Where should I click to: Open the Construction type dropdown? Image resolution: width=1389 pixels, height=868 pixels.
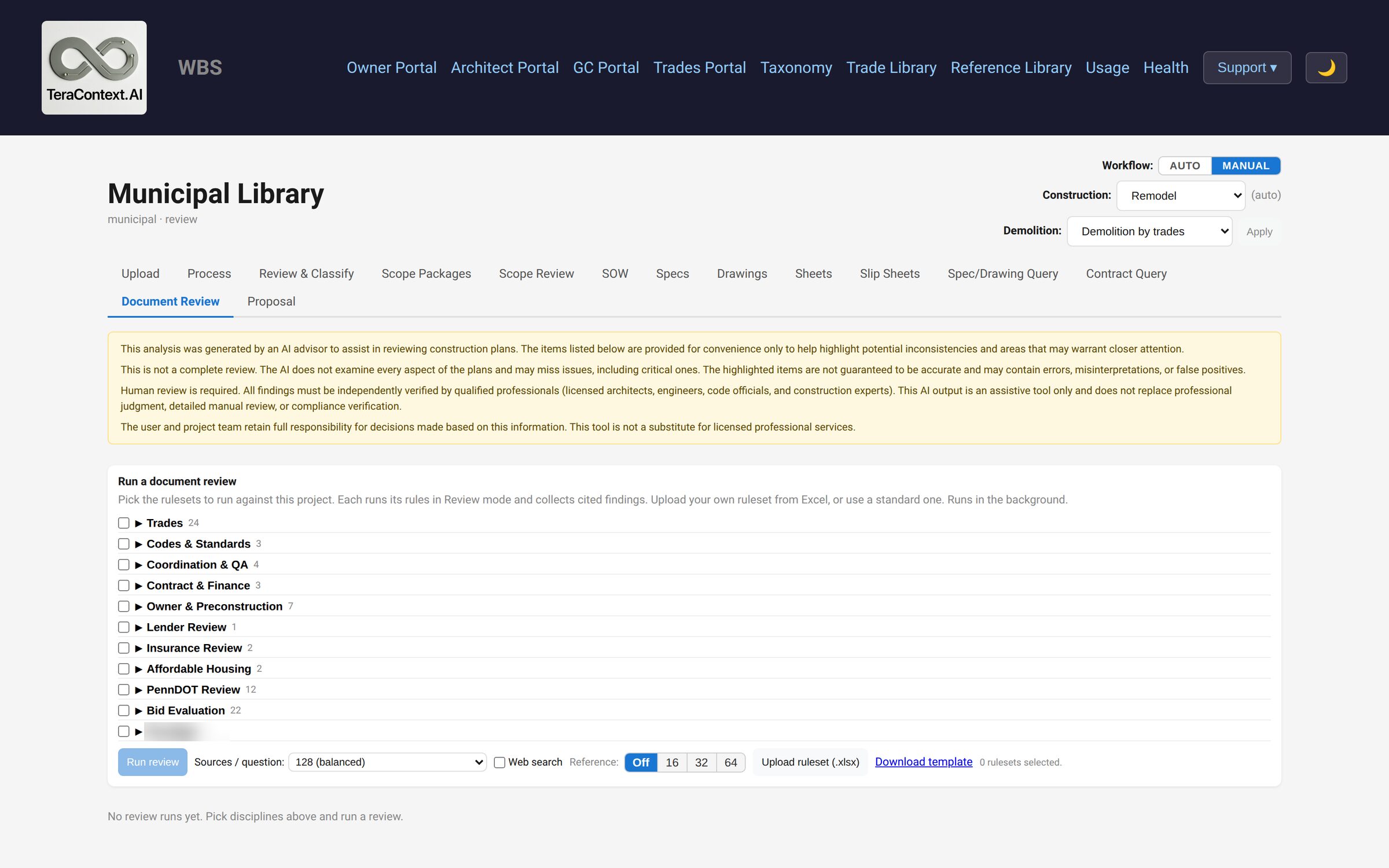(1181, 196)
